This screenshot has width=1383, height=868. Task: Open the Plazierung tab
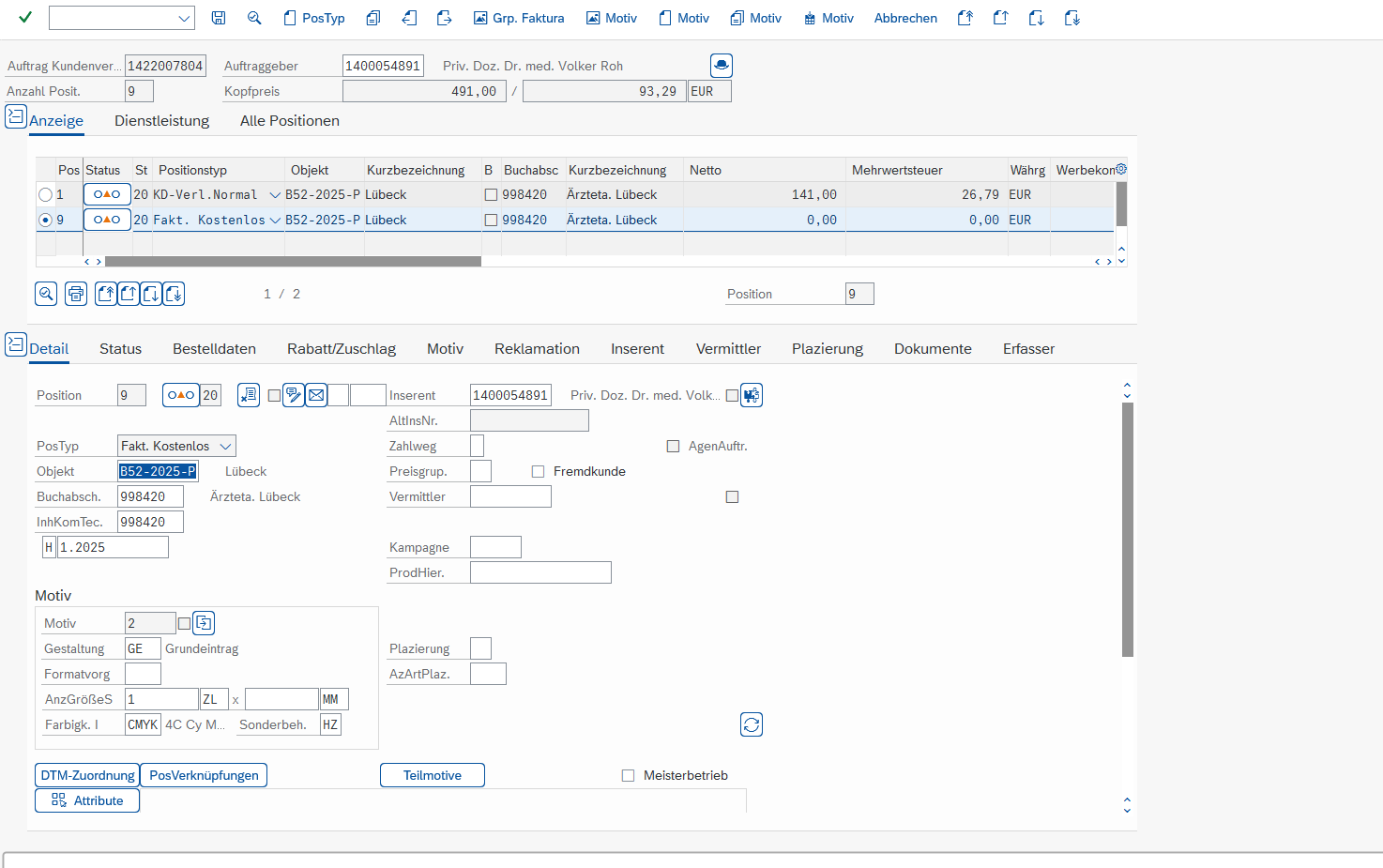[x=828, y=348]
